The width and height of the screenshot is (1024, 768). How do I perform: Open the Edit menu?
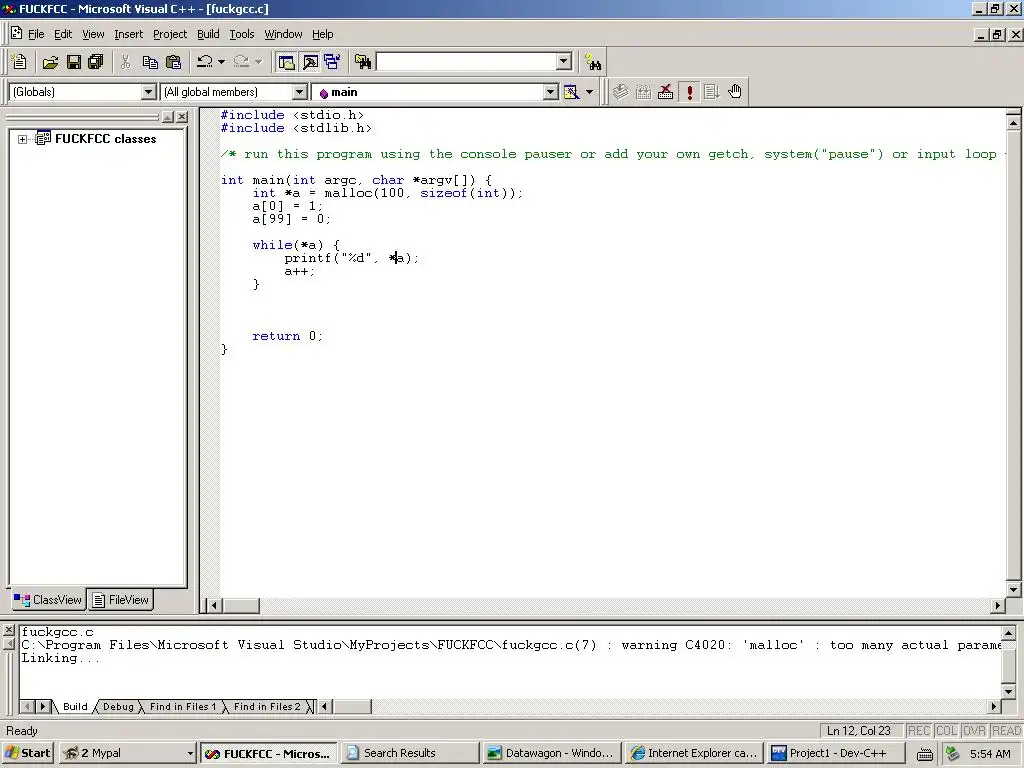[63, 34]
